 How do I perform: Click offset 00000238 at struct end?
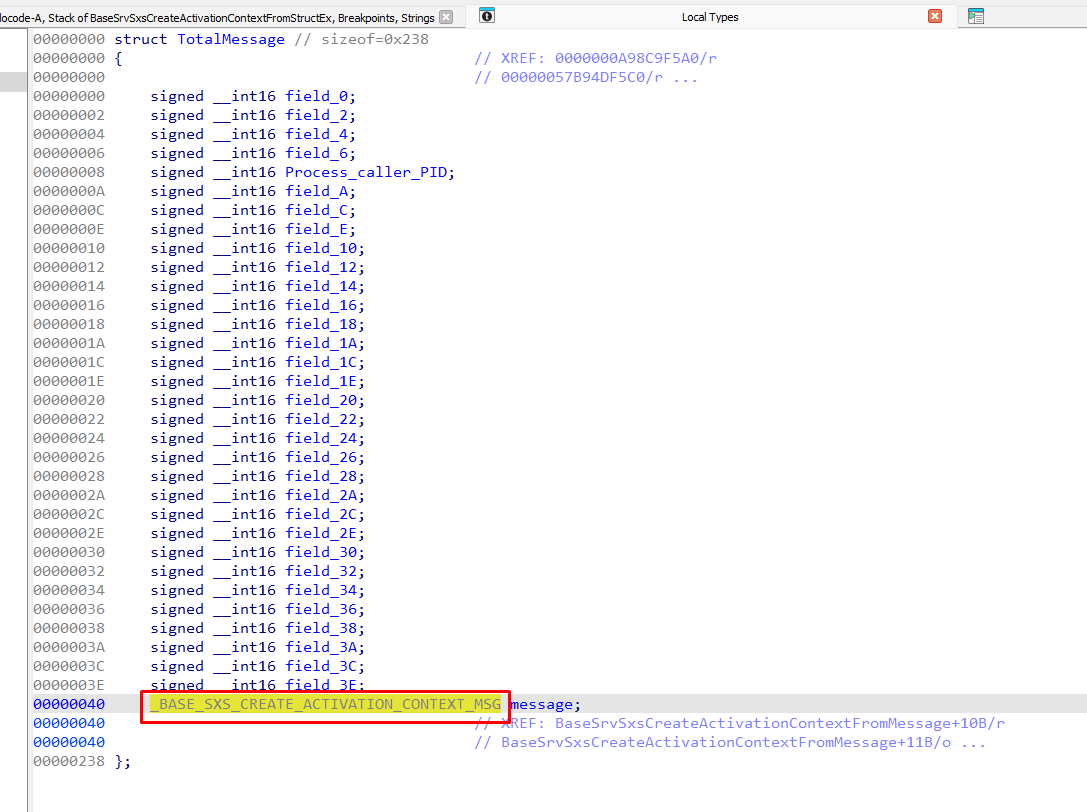[68, 761]
